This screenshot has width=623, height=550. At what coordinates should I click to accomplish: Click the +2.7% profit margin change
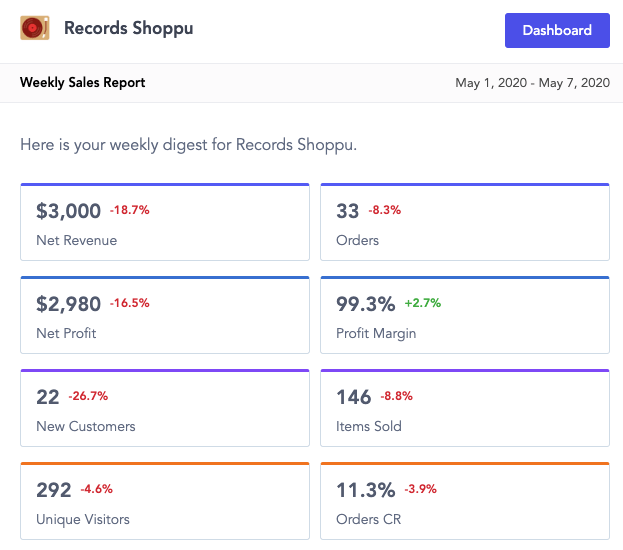[x=422, y=303]
